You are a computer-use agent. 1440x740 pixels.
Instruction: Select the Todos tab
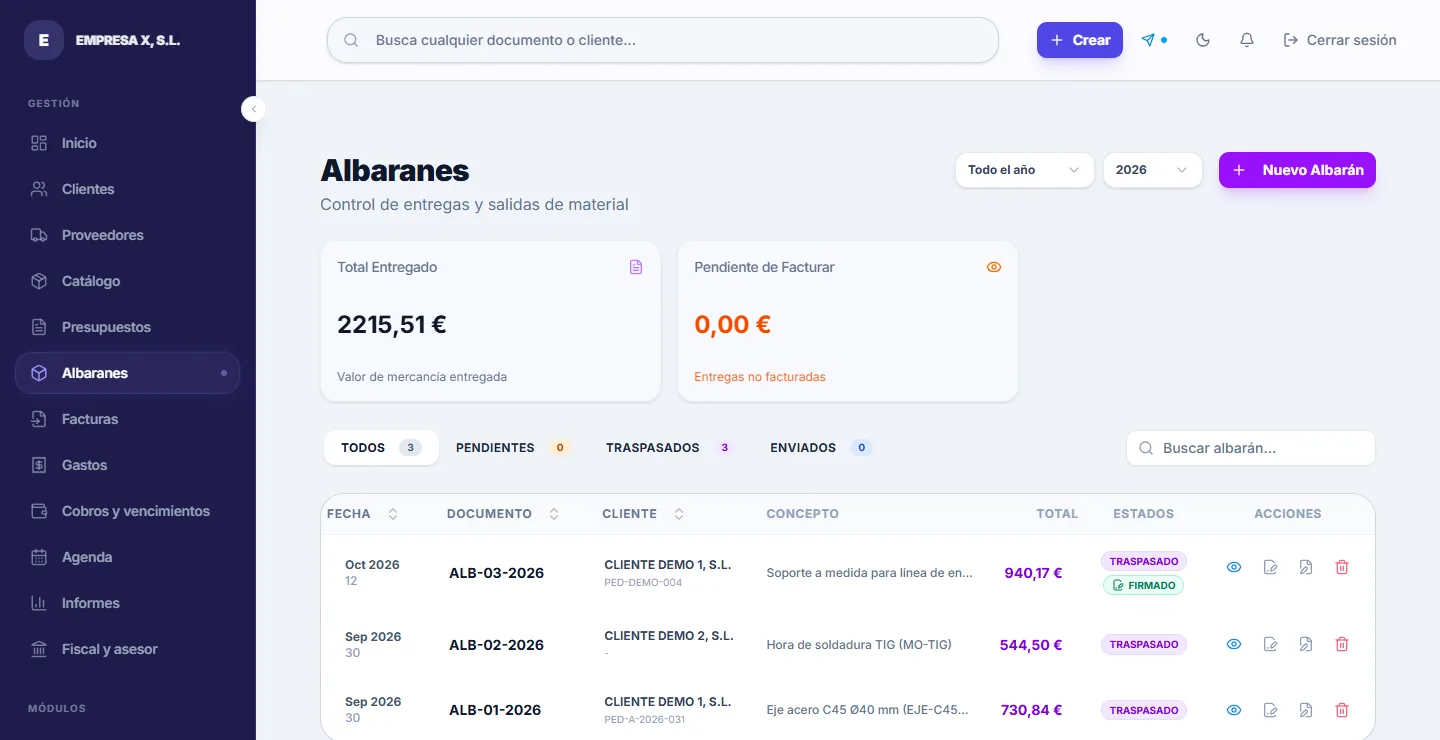381,448
